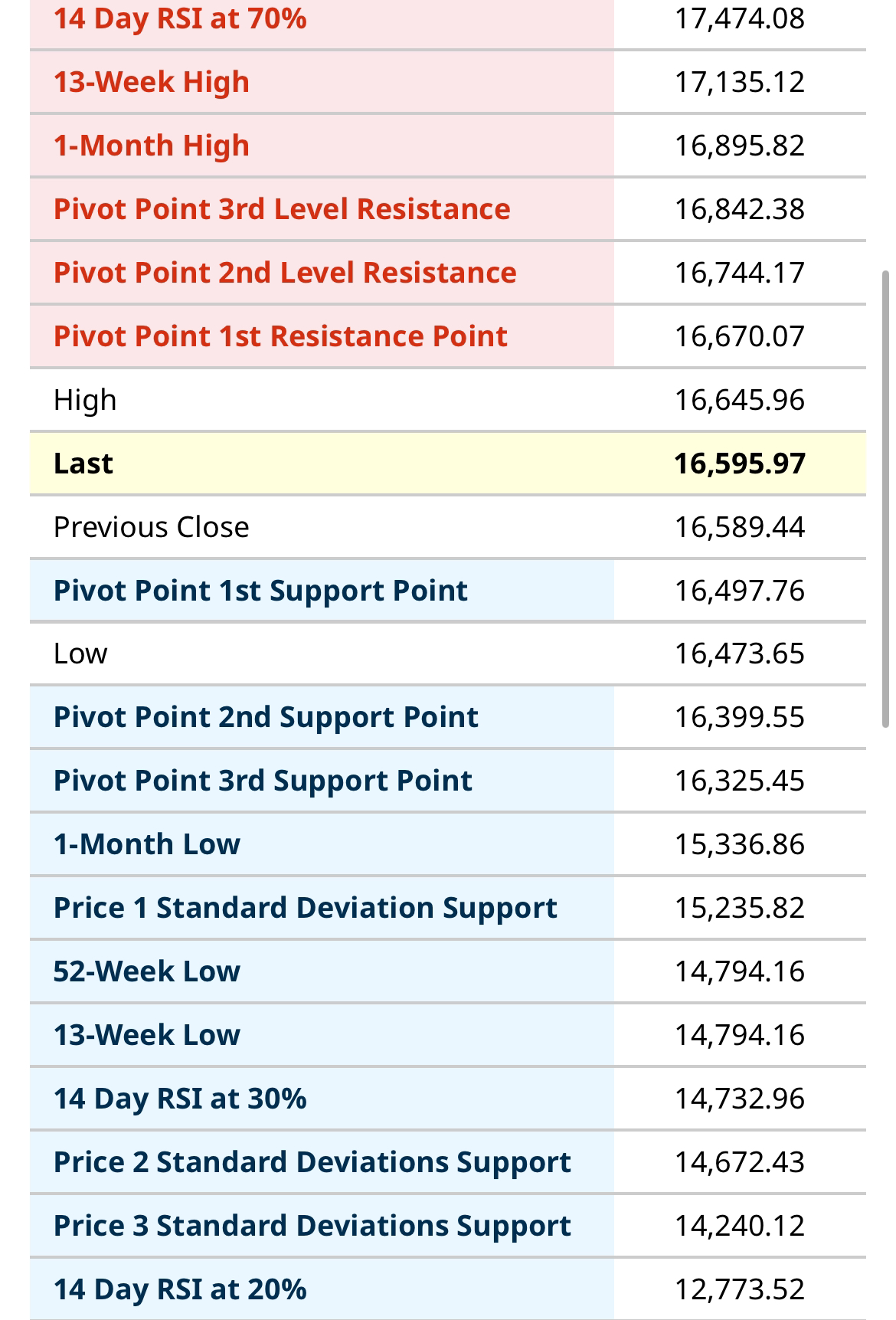
Task: Select Price 1 Standard Deviation Support label
Action: [305, 908]
